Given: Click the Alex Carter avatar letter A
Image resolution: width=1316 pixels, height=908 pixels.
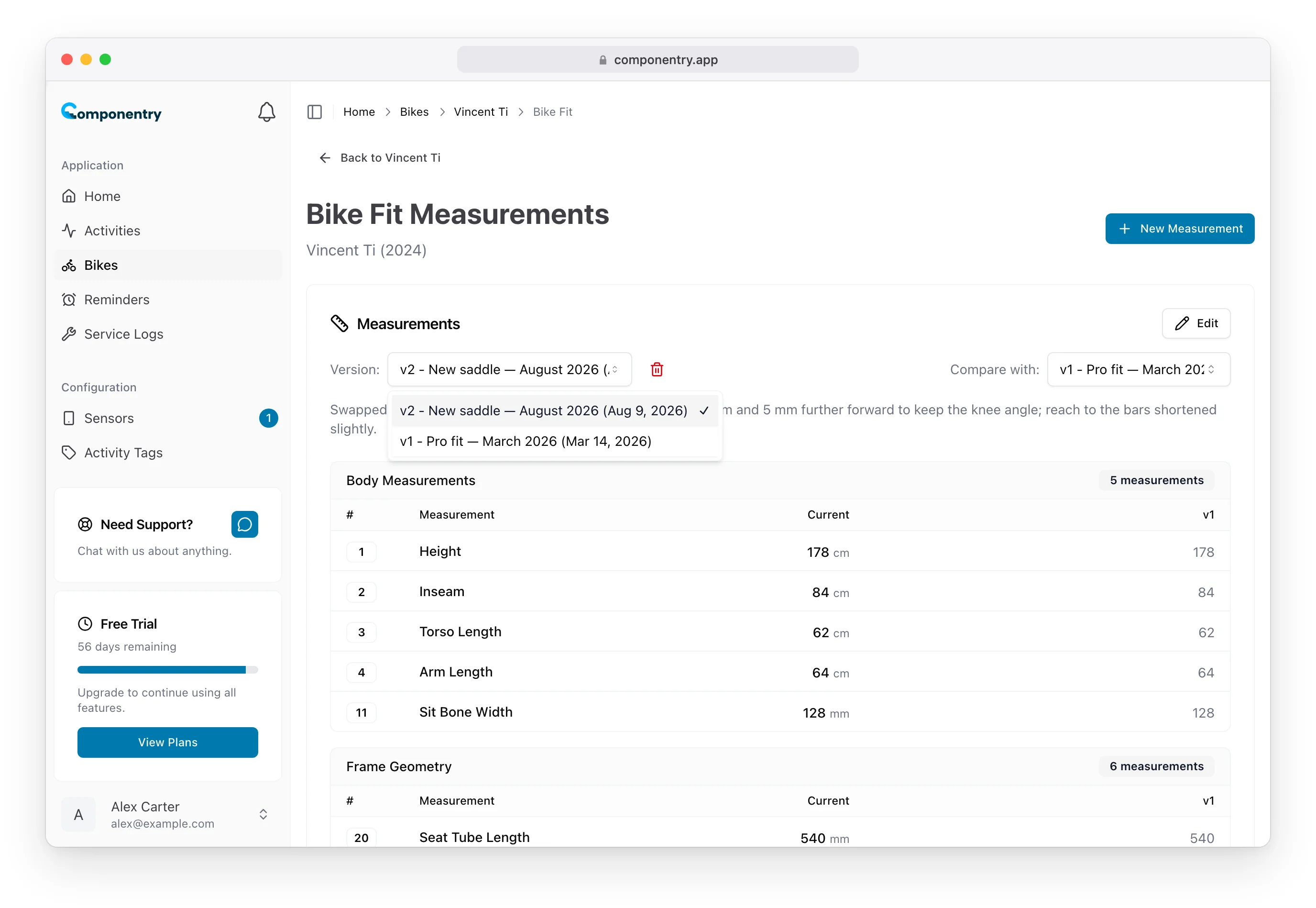Looking at the screenshot, I should pyautogui.click(x=78, y=815).
